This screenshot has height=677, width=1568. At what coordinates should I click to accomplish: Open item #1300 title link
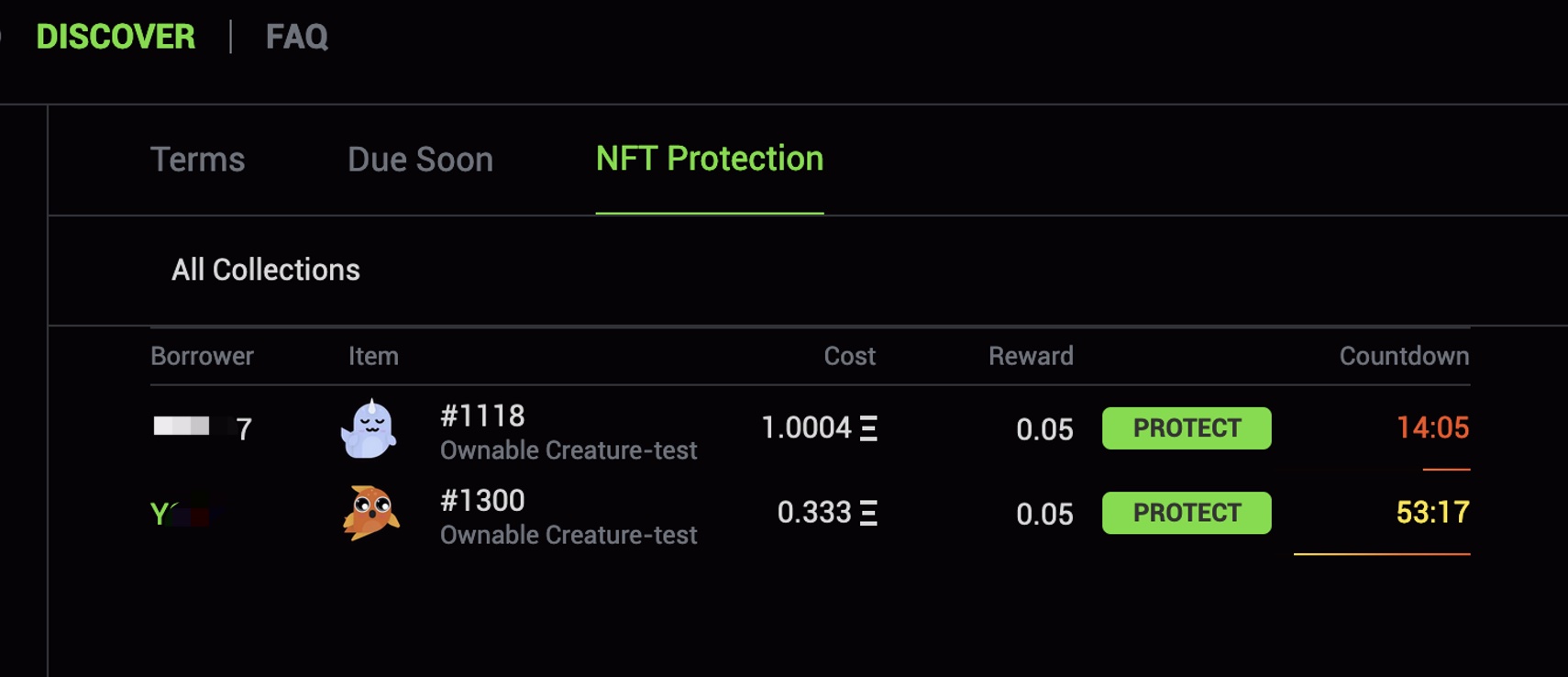click(x=482, y=500)
